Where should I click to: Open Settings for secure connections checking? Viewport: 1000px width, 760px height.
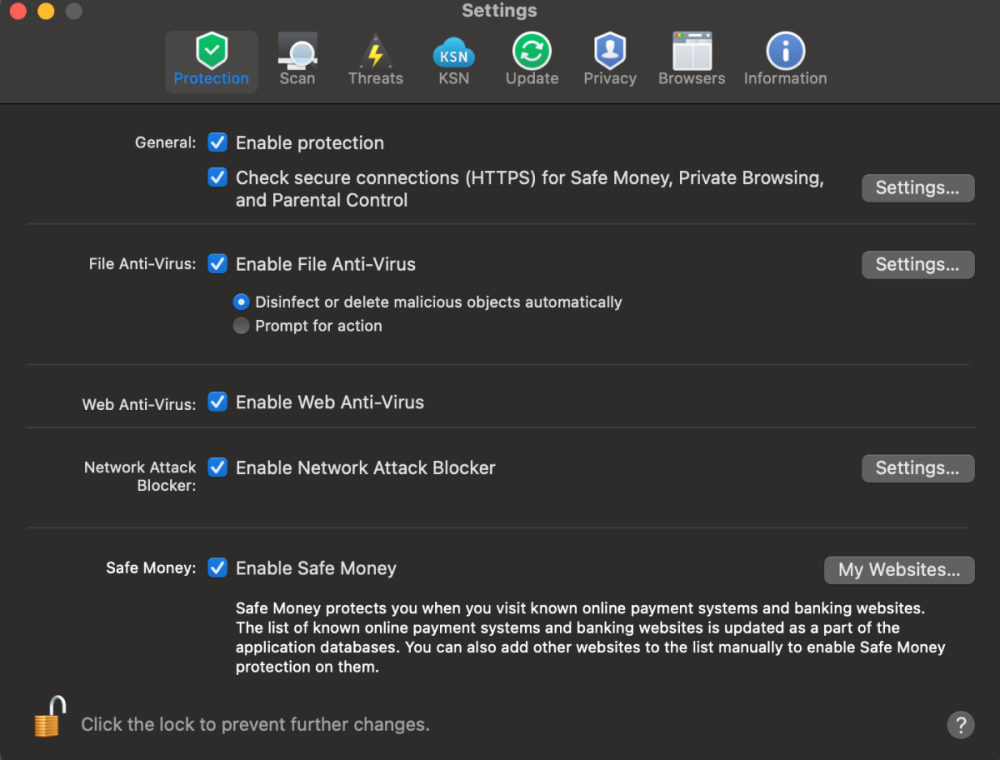click(x=917, y=187)
